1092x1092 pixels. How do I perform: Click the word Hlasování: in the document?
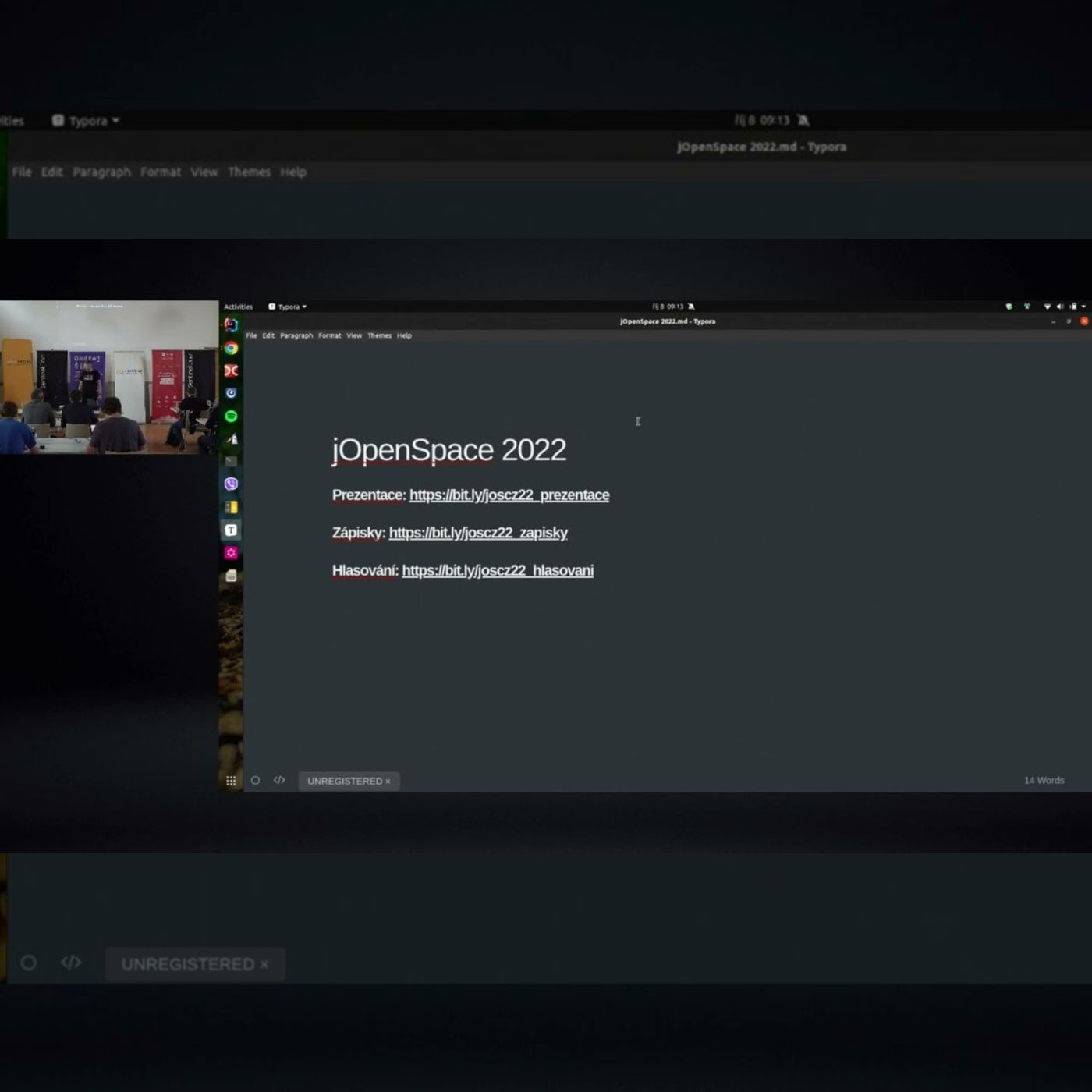point(365,570)
